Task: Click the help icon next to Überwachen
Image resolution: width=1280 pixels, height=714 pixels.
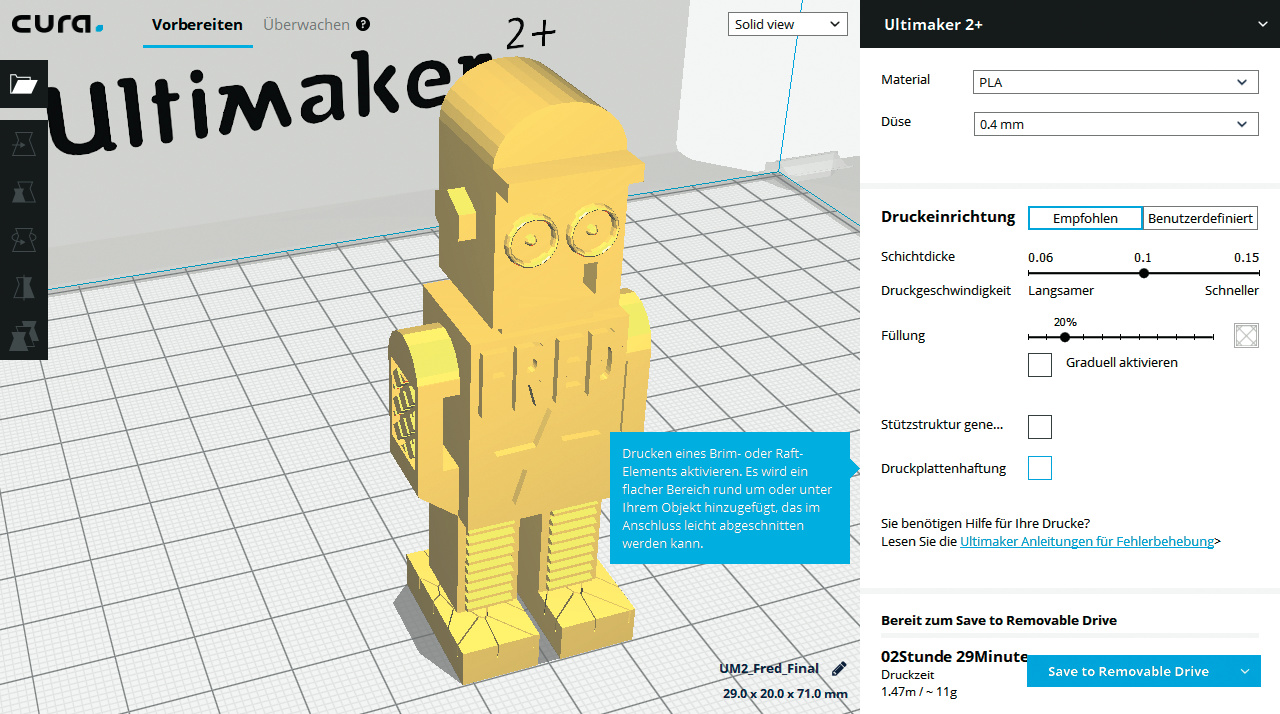Action: pyautogui.click(x=363, y=24)
